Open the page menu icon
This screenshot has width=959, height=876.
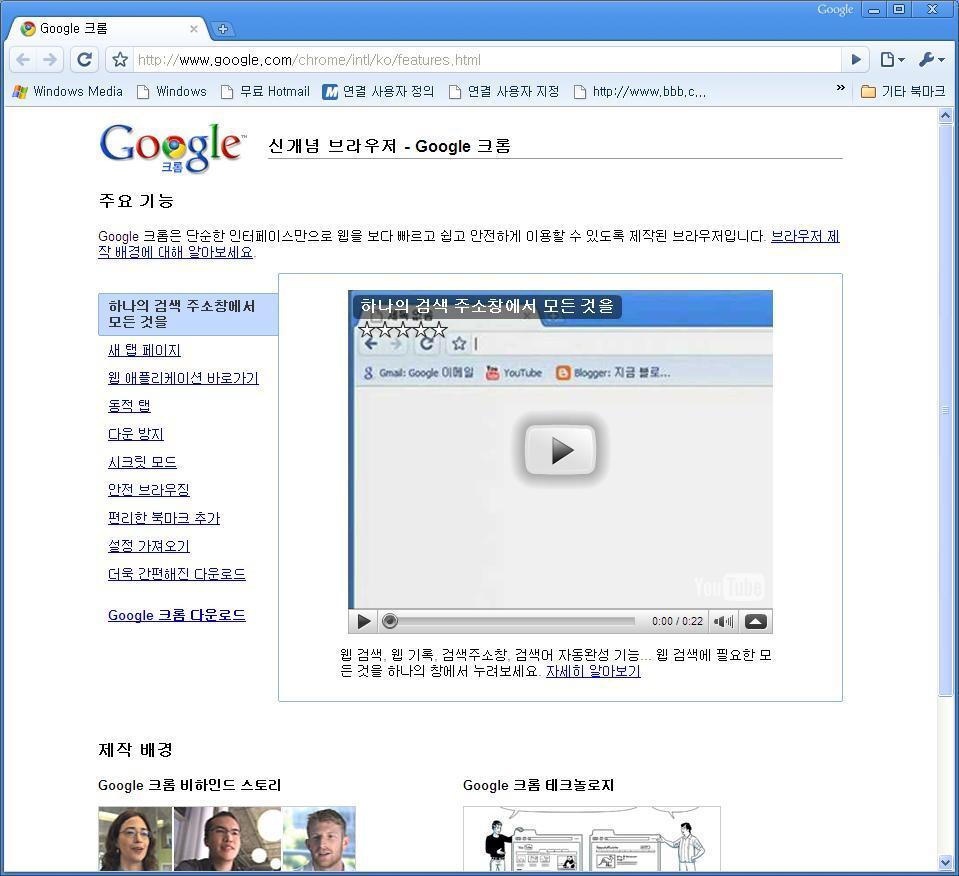(892, 59)
